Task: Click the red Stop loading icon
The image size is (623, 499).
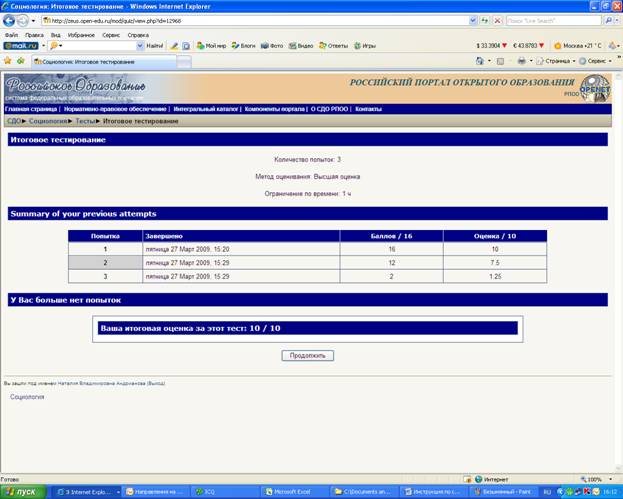Action: pos(497,21)
